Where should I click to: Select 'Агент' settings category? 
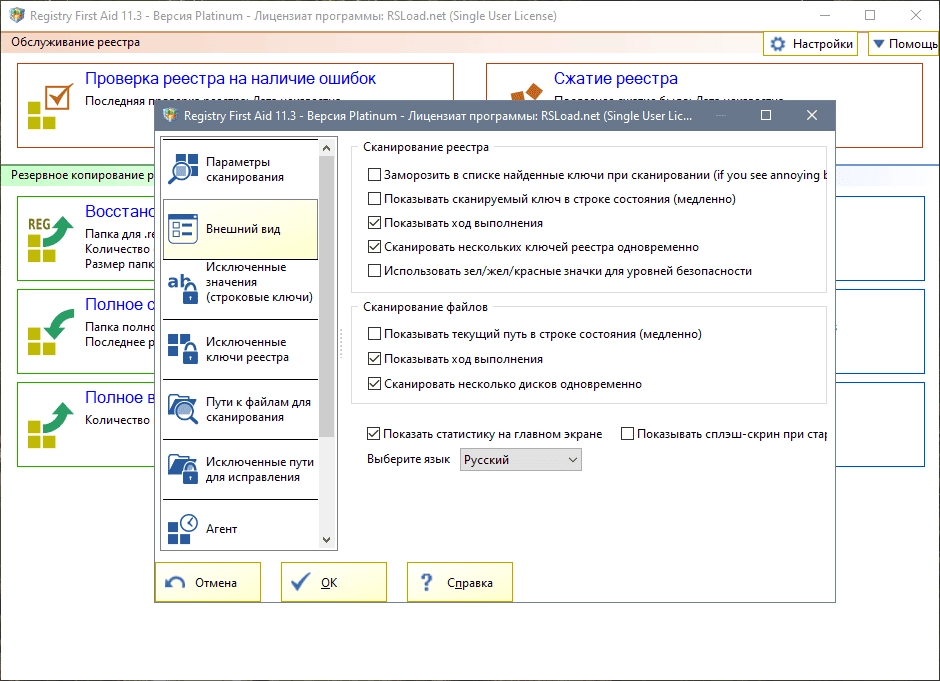point(240,523)
